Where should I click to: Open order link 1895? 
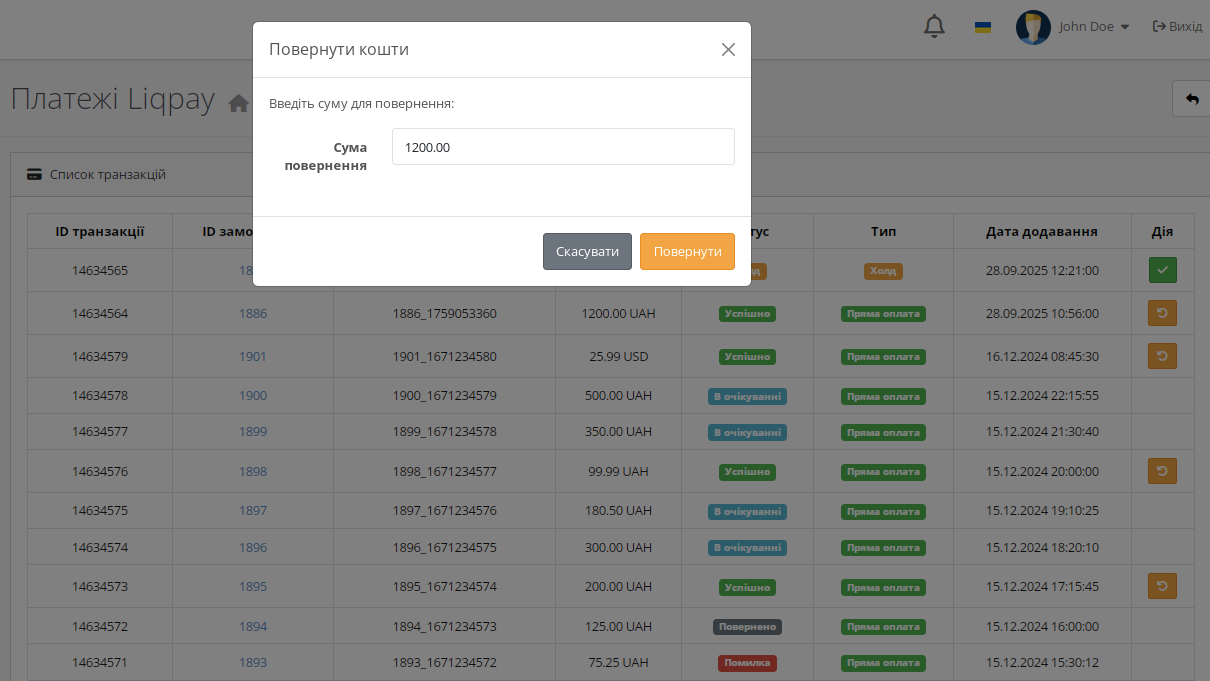(253, 586)
